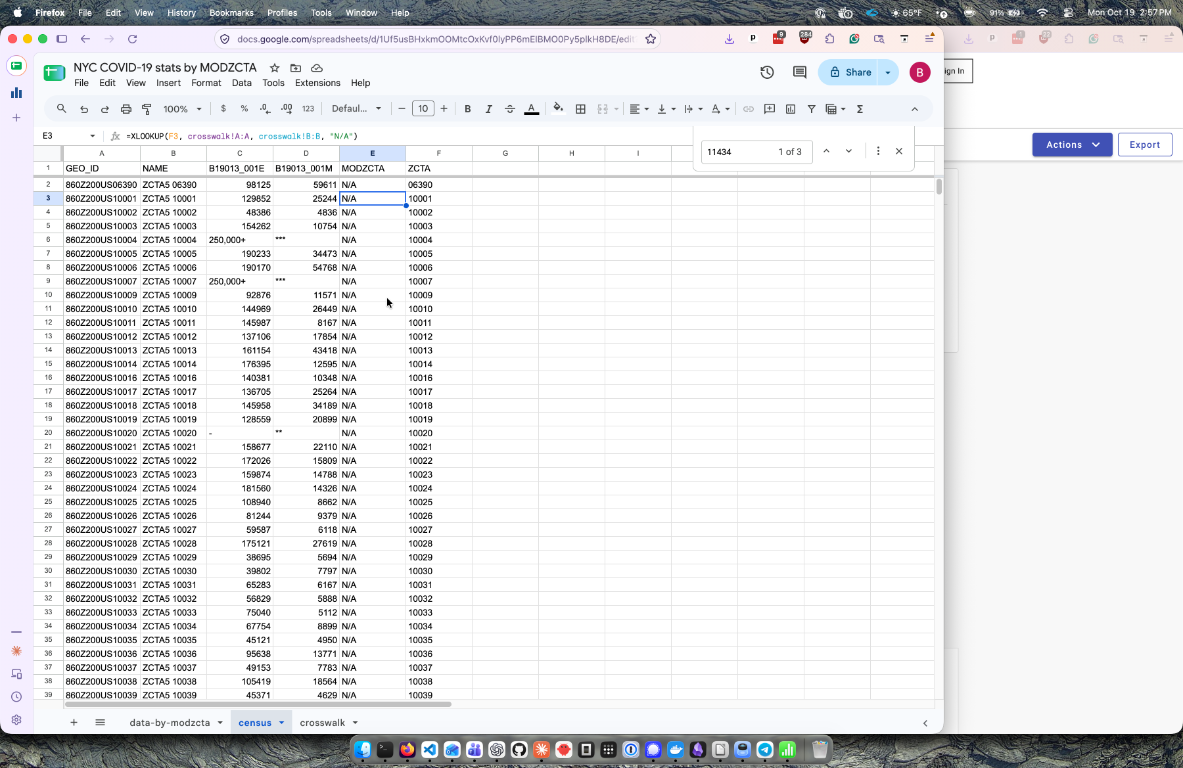Open the text color picker
The height and width of the screenshot is (768, 1183).
click(x=531, y=109)
